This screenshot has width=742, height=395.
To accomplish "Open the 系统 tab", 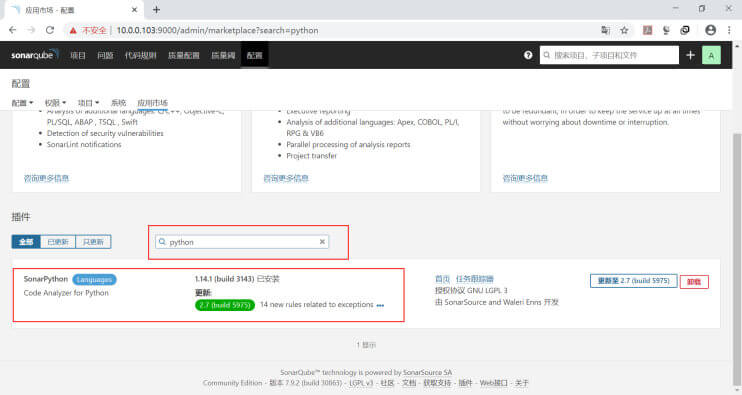I will coord(118,103).
